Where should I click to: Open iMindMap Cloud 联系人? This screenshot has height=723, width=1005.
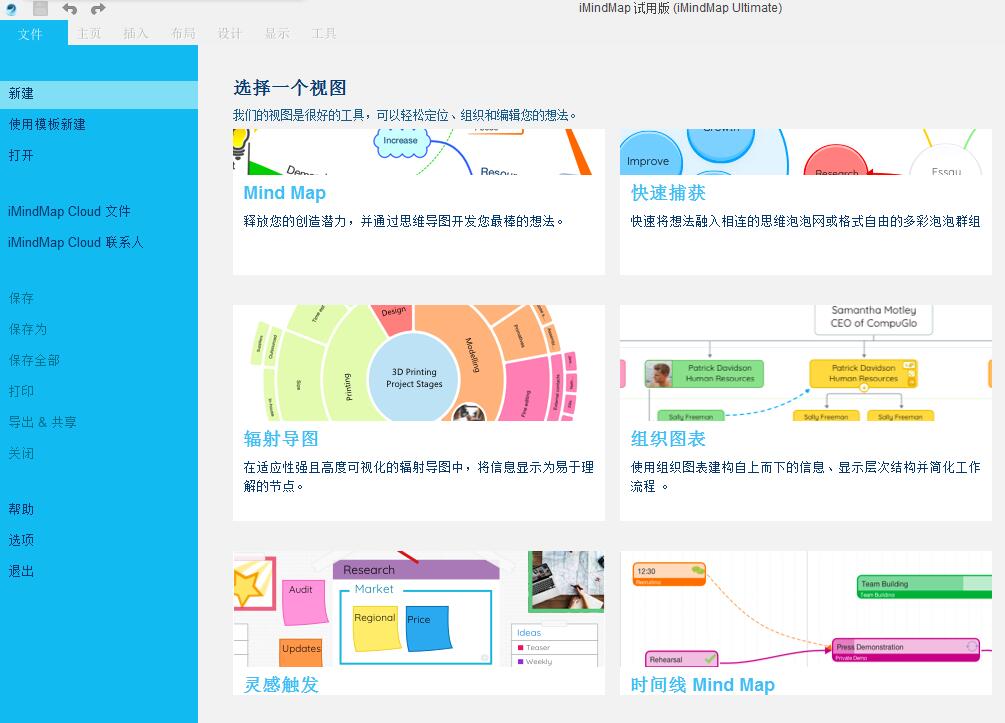(76, 243)
